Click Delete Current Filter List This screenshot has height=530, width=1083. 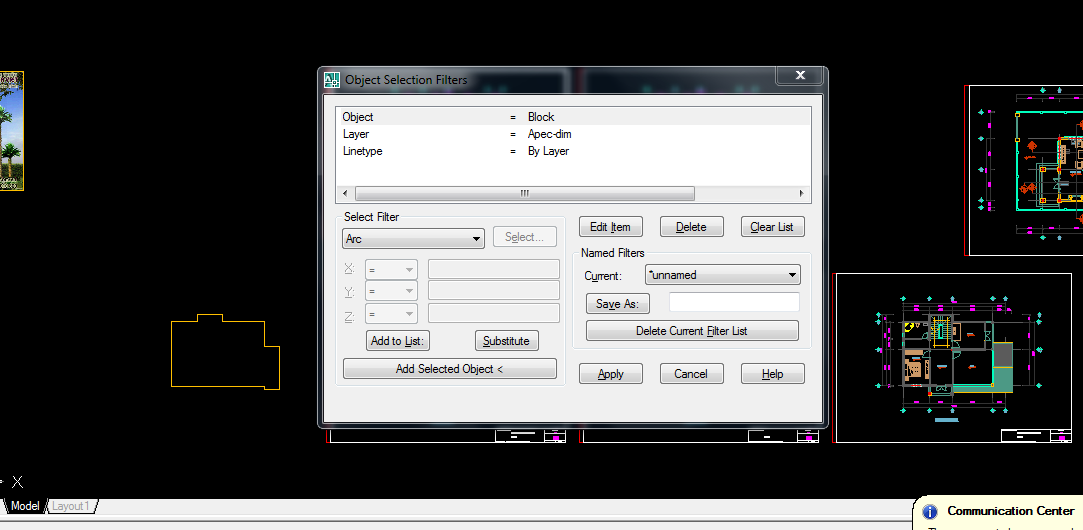click(692, 330)
